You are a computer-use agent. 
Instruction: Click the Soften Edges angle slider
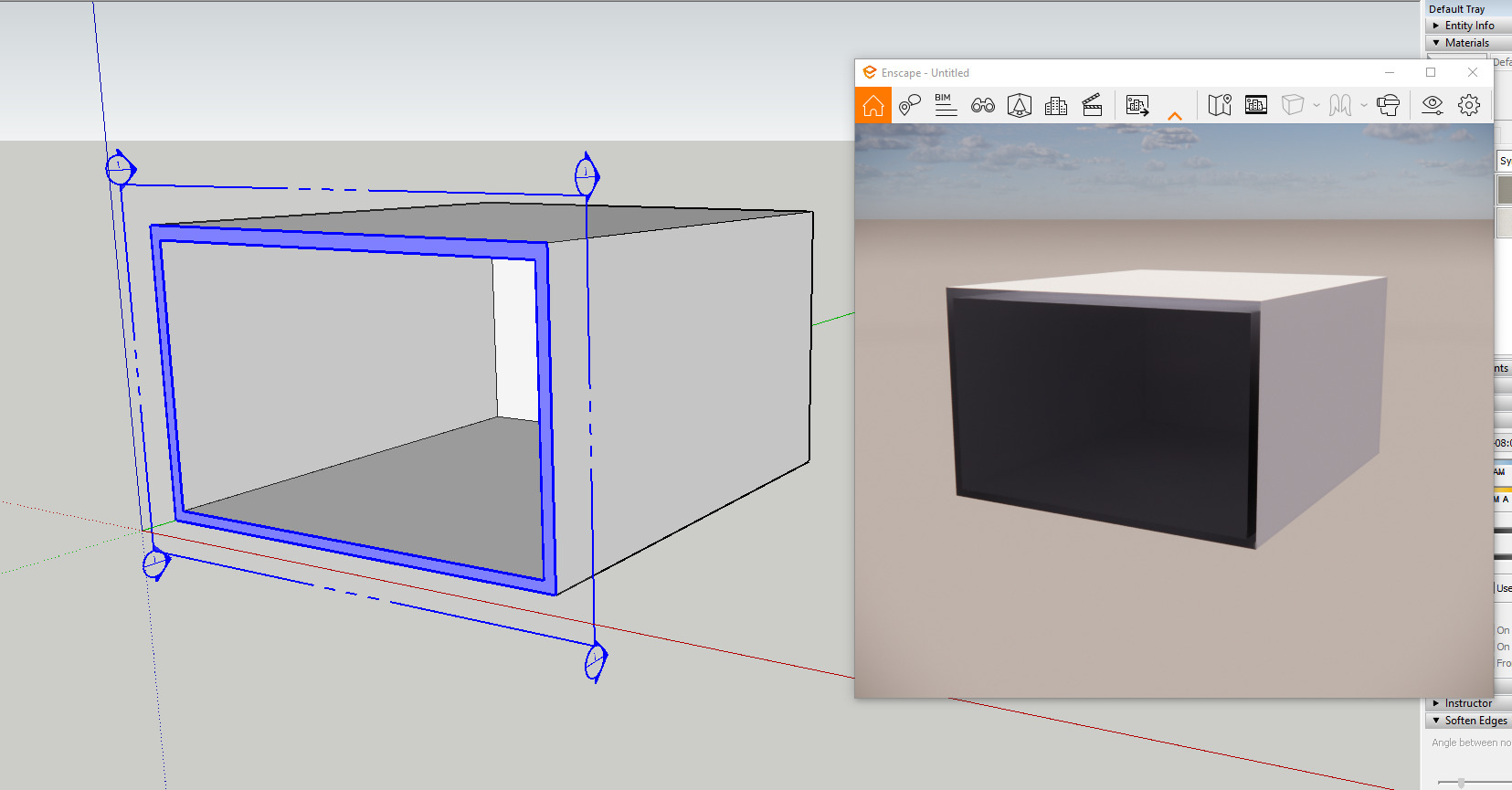pos(1462,782)
